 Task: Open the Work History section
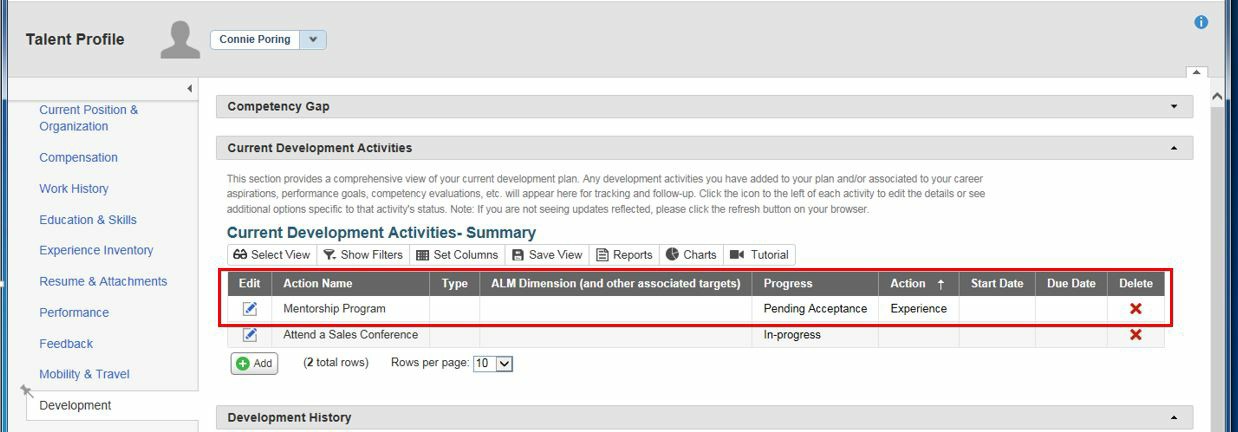74,189
